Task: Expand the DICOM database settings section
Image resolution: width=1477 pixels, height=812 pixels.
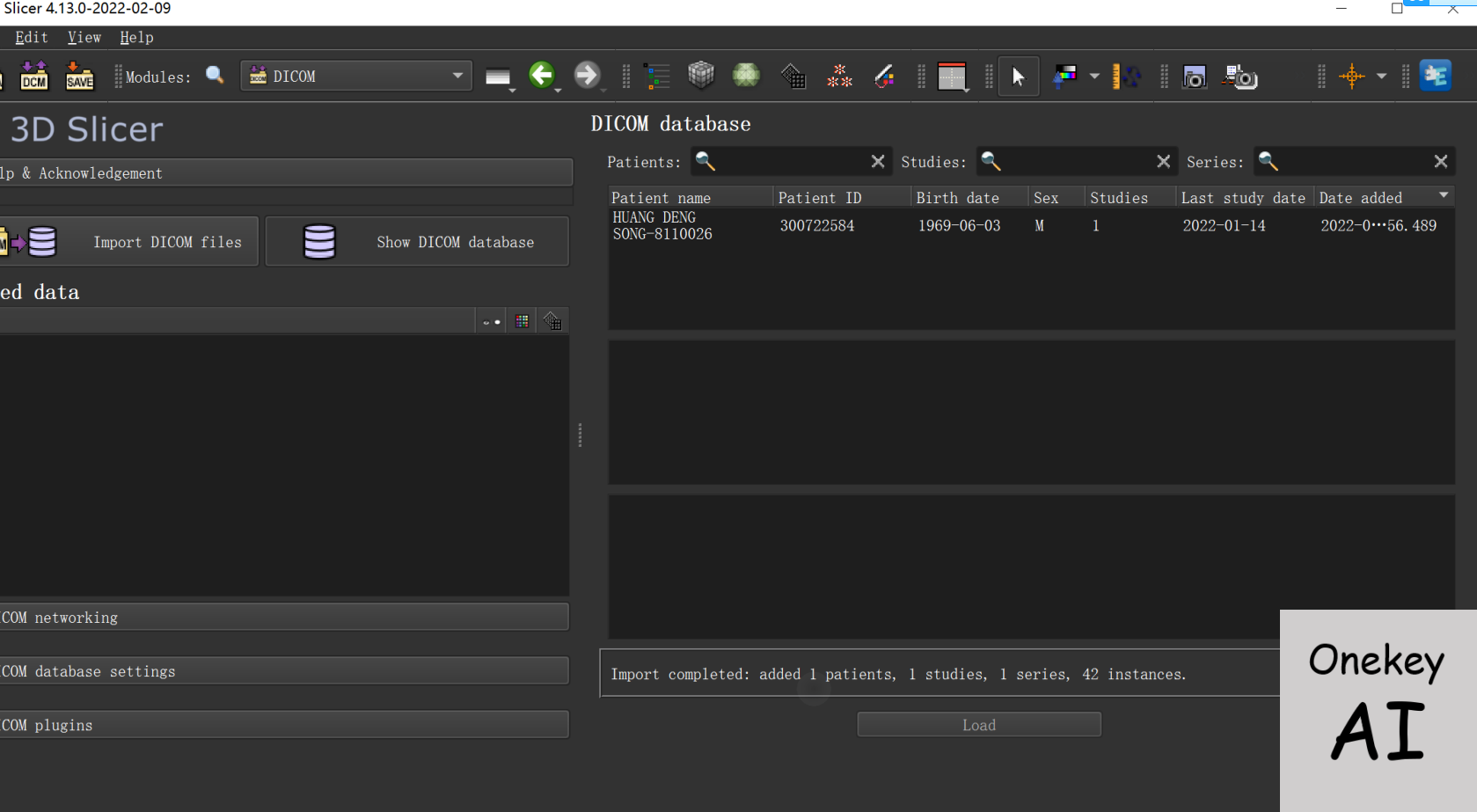Action: (283, 671)
